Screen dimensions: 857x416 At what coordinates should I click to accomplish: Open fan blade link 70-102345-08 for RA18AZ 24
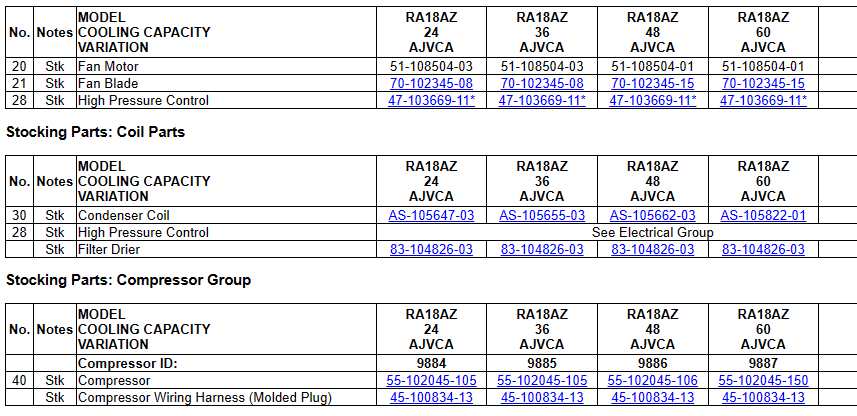431,84
